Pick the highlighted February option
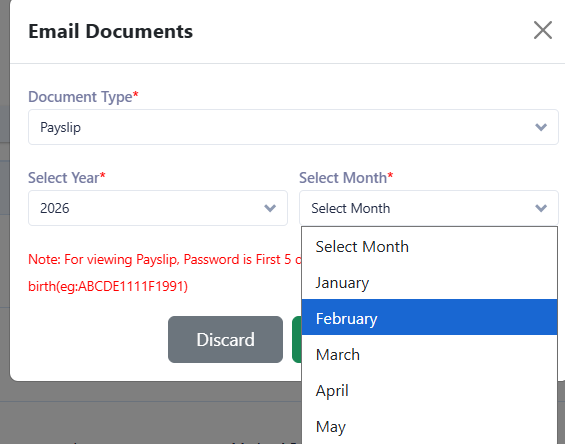The height and width of the screenshot is (444, 565). click(x=430, y=317)
